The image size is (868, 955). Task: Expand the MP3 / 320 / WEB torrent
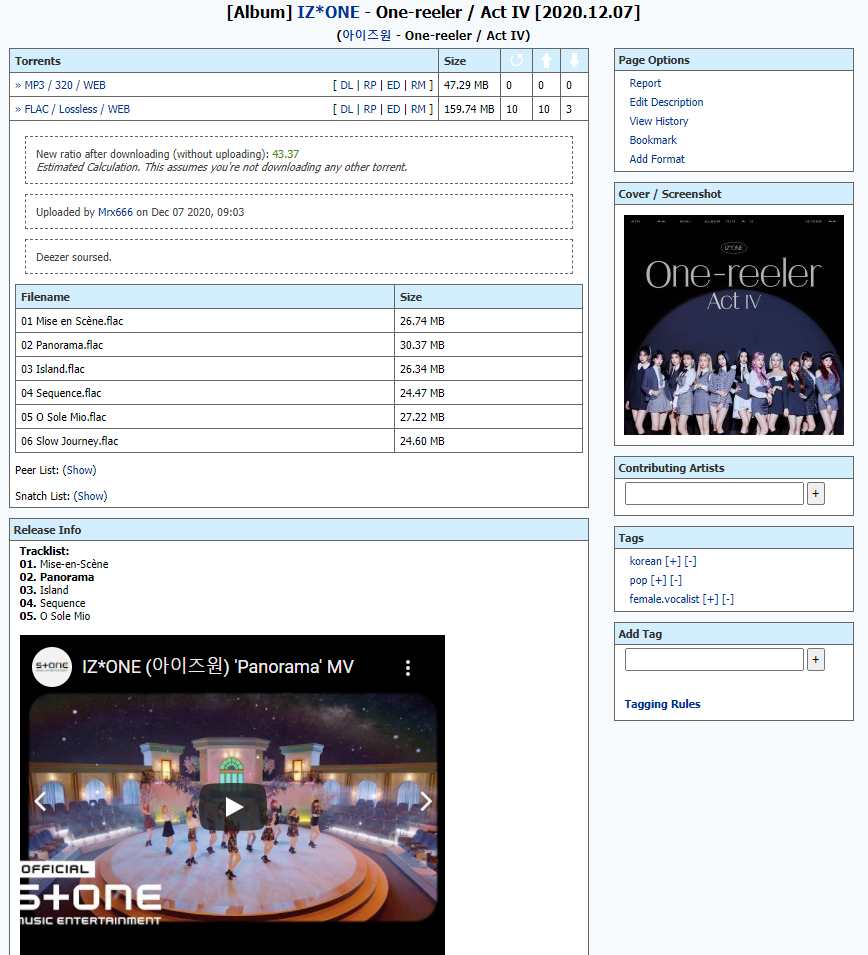[x=65, y=86]
